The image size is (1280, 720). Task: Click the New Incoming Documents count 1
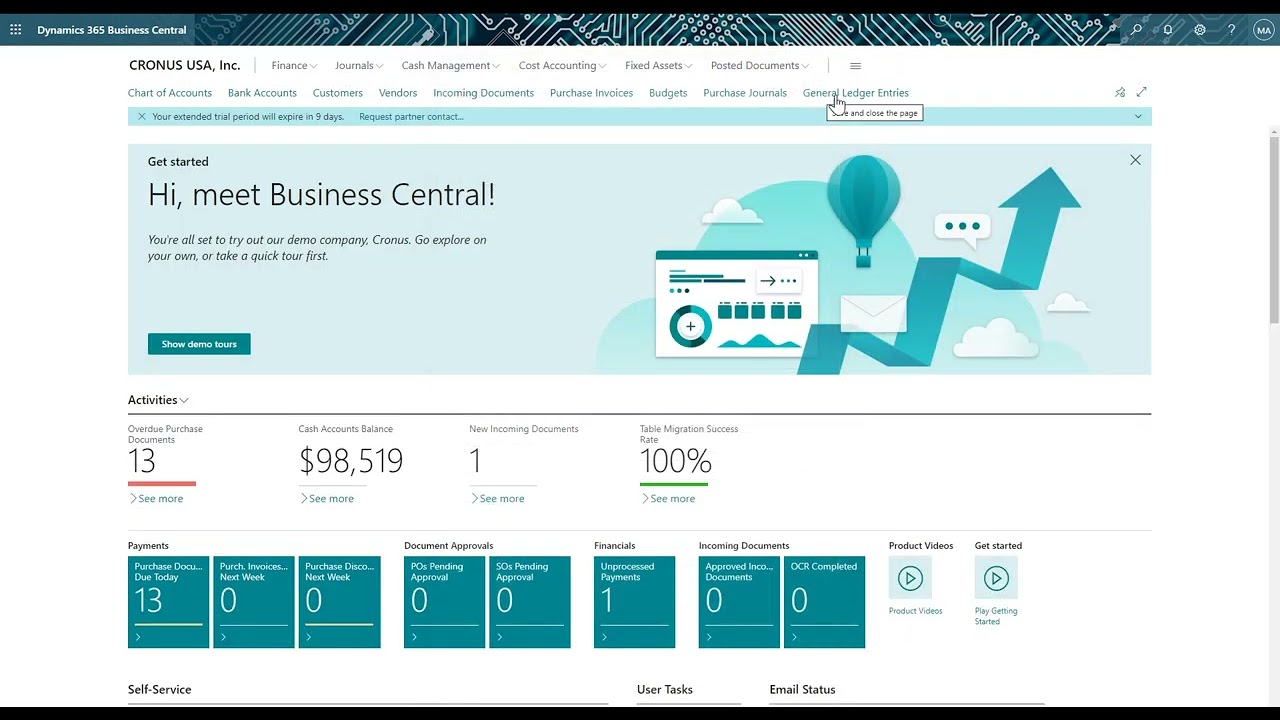tap(476, 461)
